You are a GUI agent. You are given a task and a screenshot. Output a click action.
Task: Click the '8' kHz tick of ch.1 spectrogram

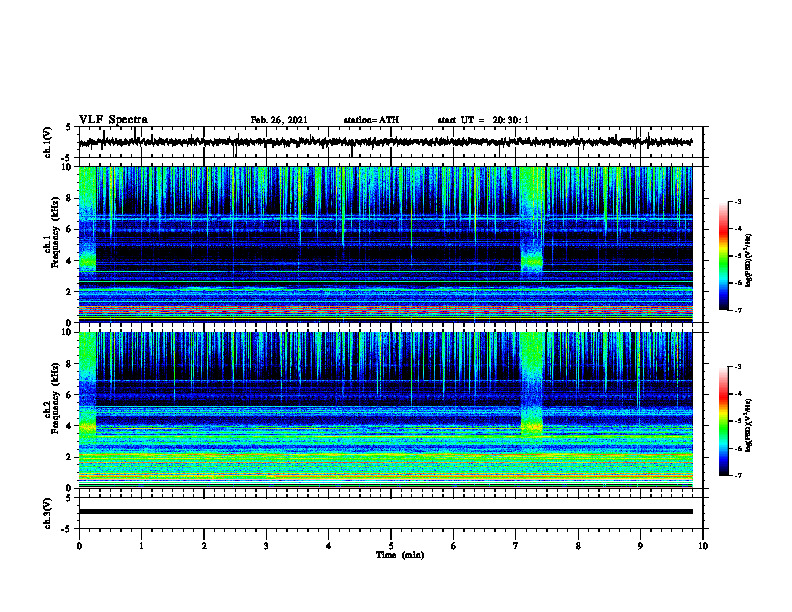[x=69, y=198]
